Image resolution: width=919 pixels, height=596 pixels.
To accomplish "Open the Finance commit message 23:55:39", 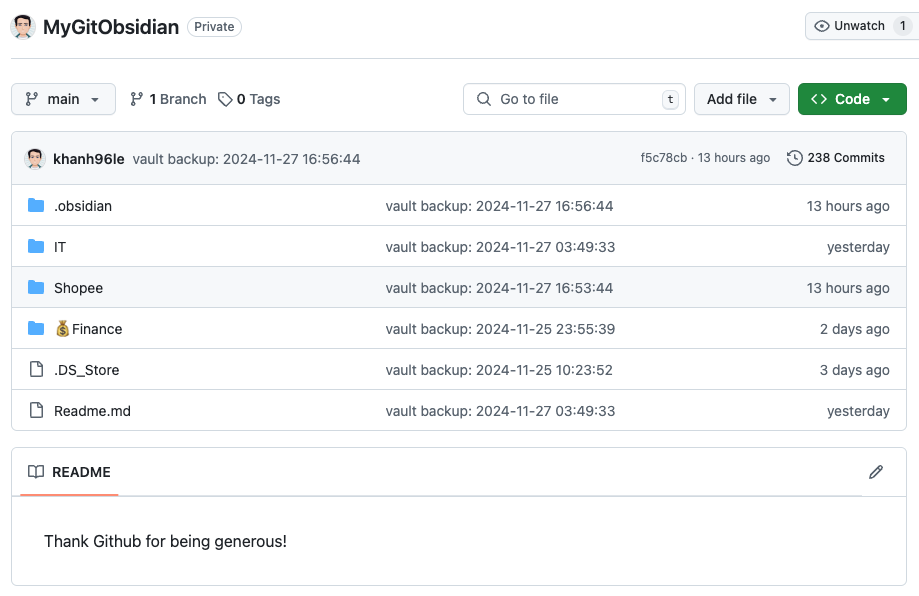I will tap(501, 329).
